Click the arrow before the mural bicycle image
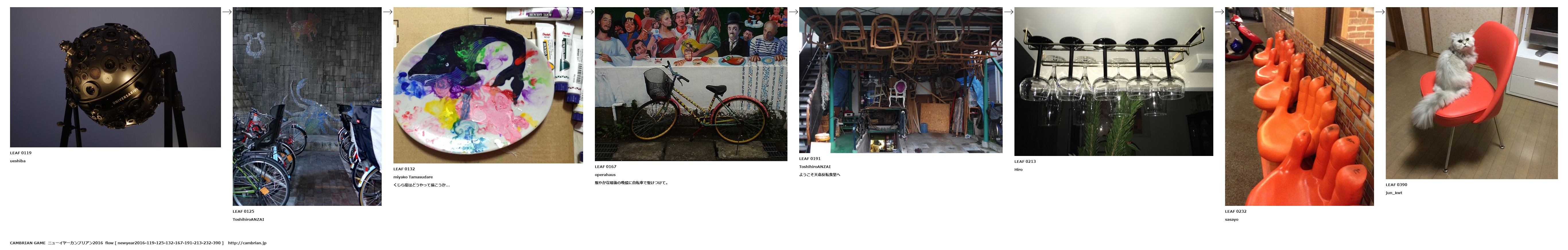The image size is (1568, 250). [589, 11]
